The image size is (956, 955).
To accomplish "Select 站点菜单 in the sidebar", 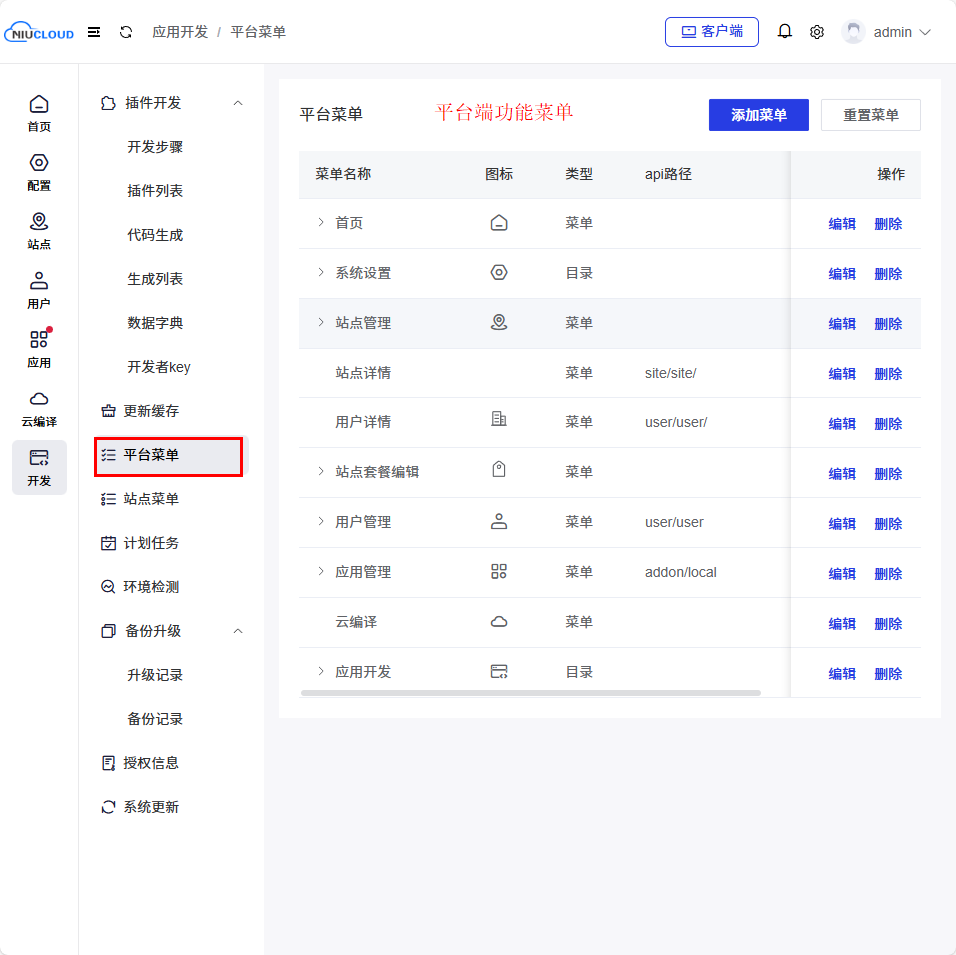I will tap(151, 499).
